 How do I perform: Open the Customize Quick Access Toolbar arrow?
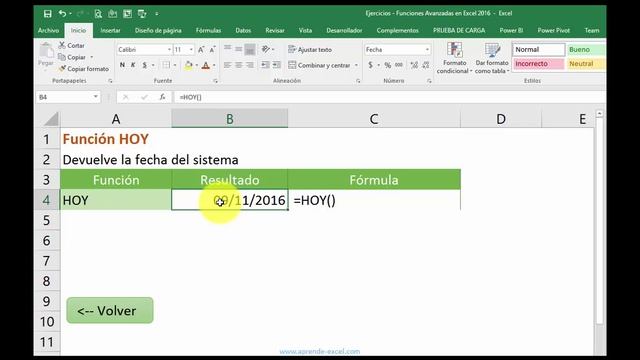point(157,14)
